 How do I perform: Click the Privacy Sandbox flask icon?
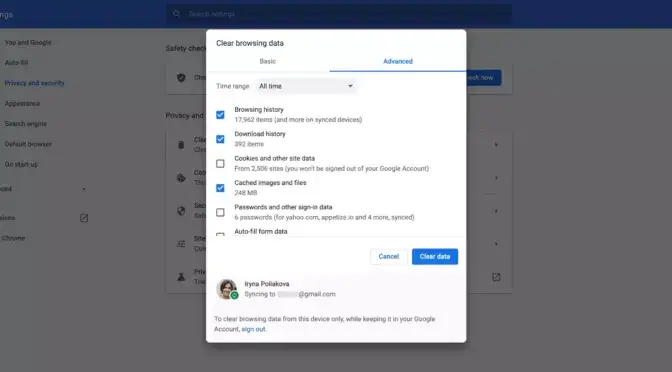[x=181, y=277]
